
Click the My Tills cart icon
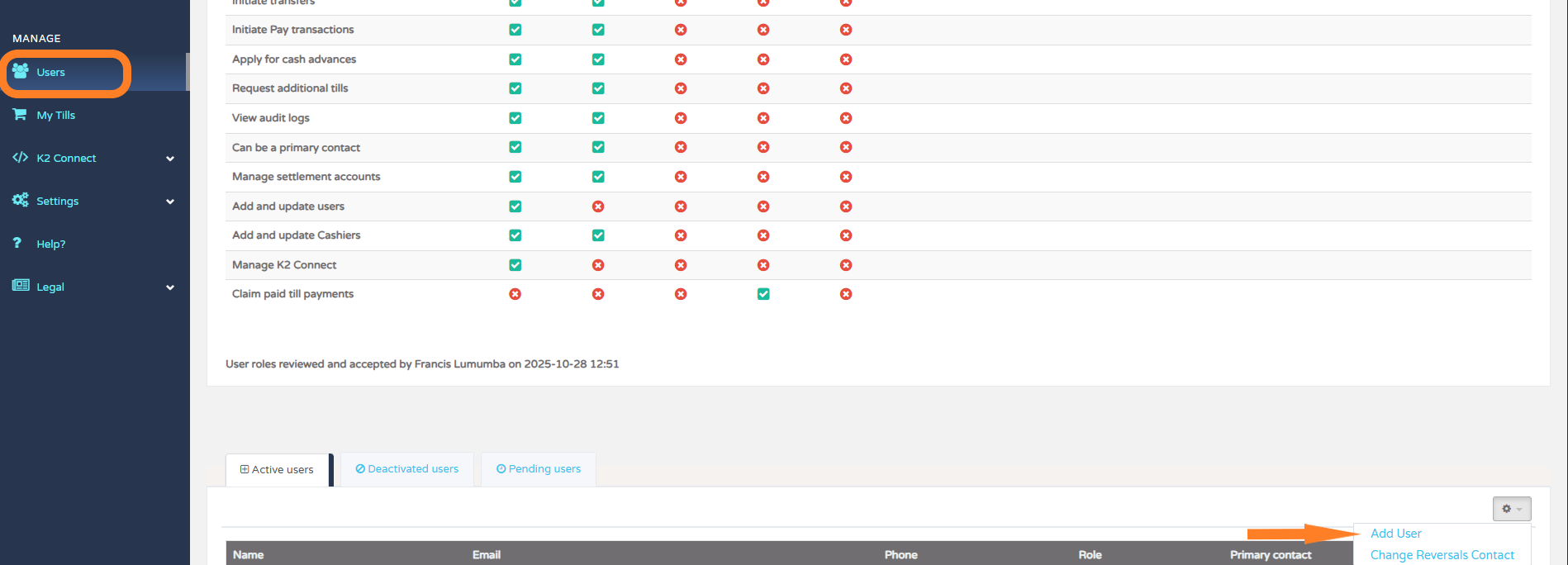[20, 115]
